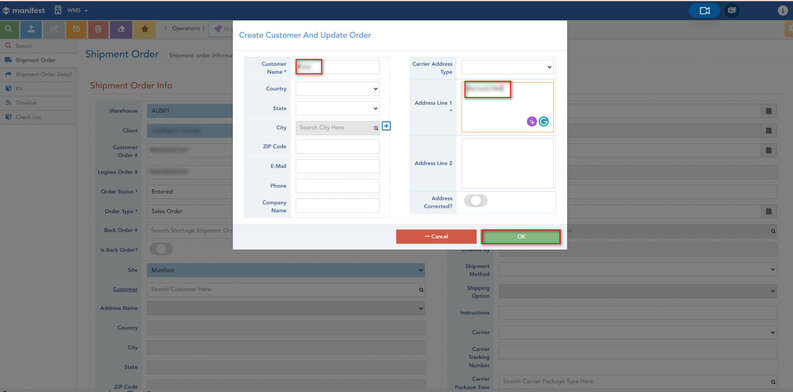Click the Company Name field

pos(337,205)
